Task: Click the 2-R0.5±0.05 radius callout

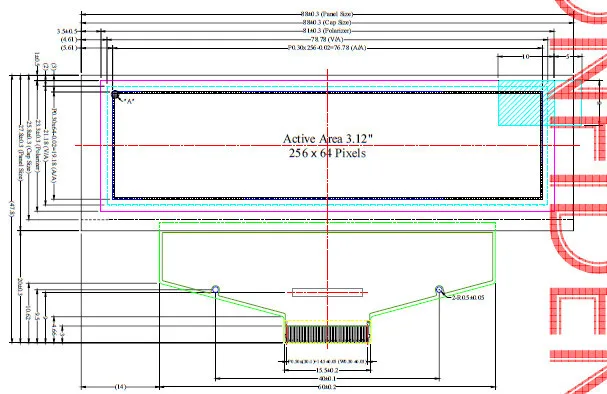Action: coord(468,298)
